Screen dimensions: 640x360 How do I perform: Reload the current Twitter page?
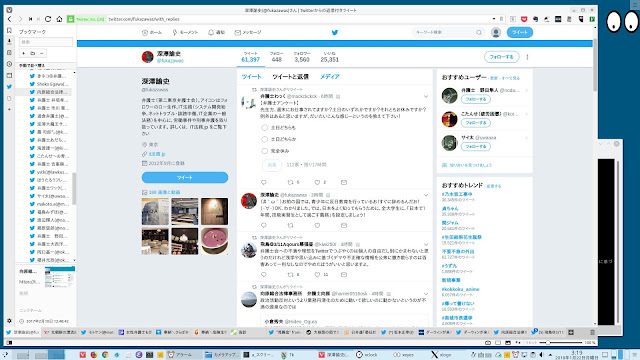coord(48,19)
